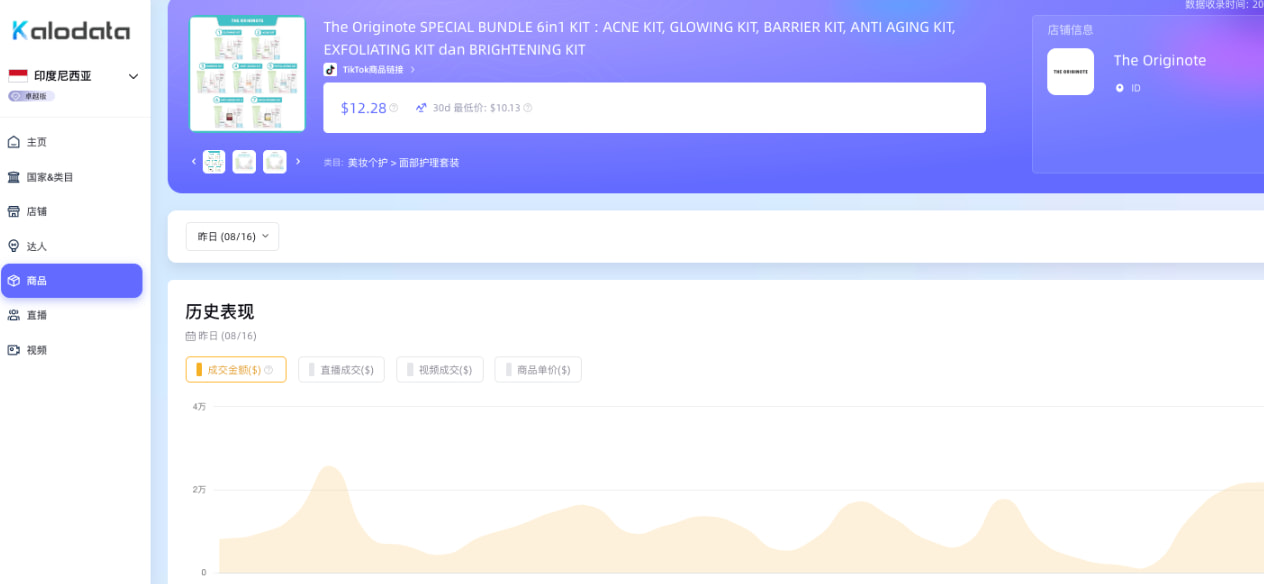1264x584 pixels.
Task: Click the Kalodata logo
Action: click(x=70, y=31)
